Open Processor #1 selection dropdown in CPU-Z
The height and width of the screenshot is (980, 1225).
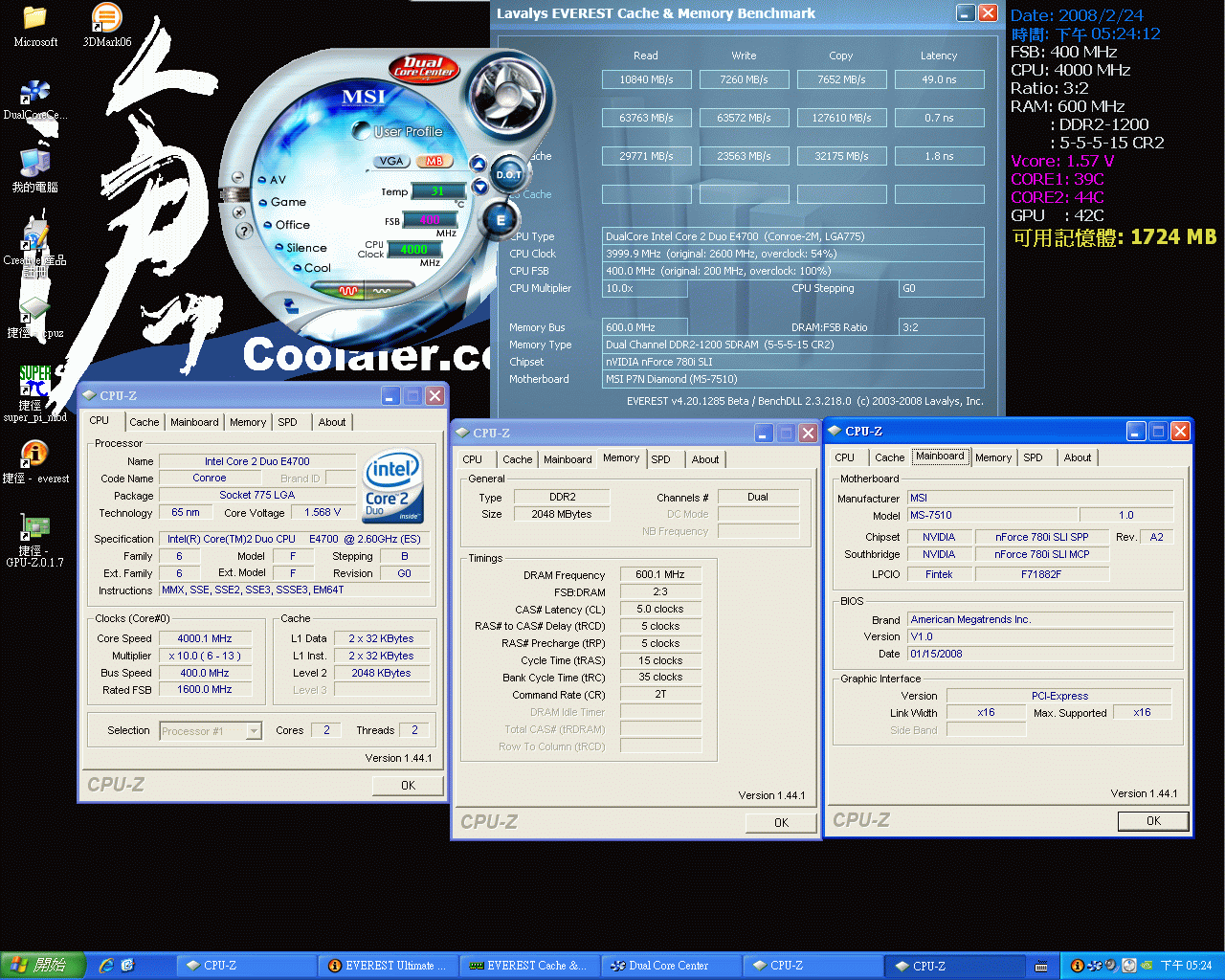click(x=211, y=731)
